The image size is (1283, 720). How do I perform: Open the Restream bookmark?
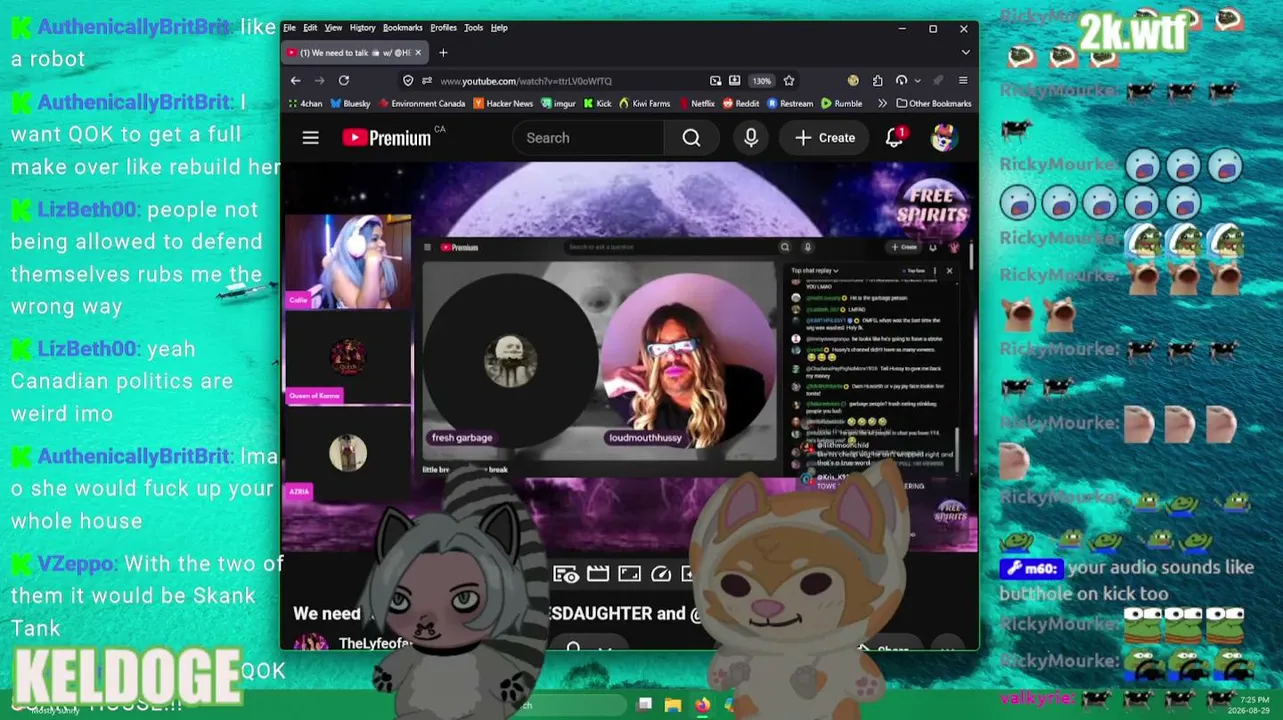click(x=790, y=103)
